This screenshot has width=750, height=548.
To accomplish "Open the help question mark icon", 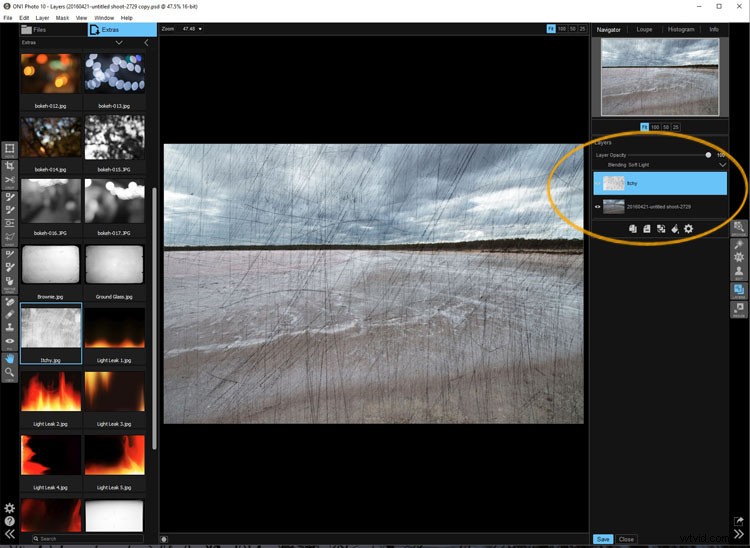I will tap(9, 521).
